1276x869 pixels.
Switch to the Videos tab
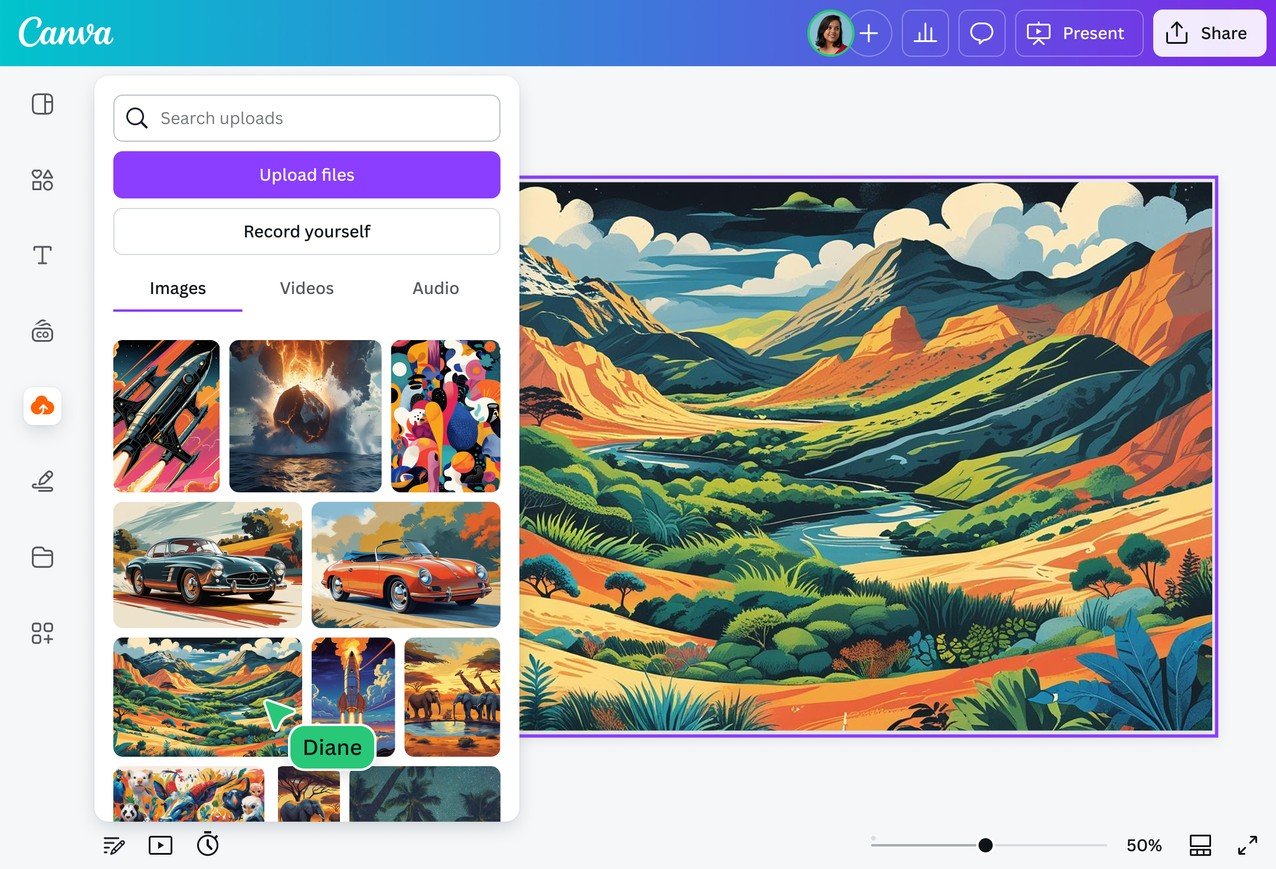click(x=306, y=288)
